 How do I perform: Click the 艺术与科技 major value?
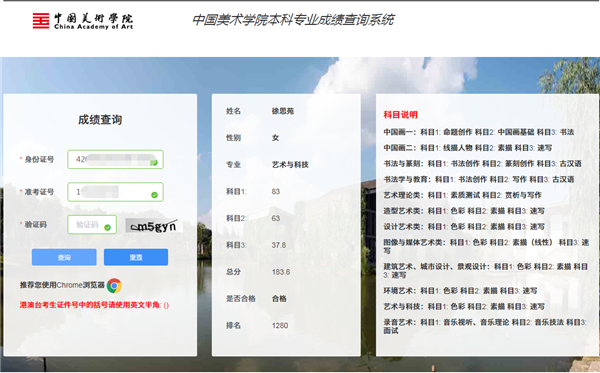click(x=290, y=165)
